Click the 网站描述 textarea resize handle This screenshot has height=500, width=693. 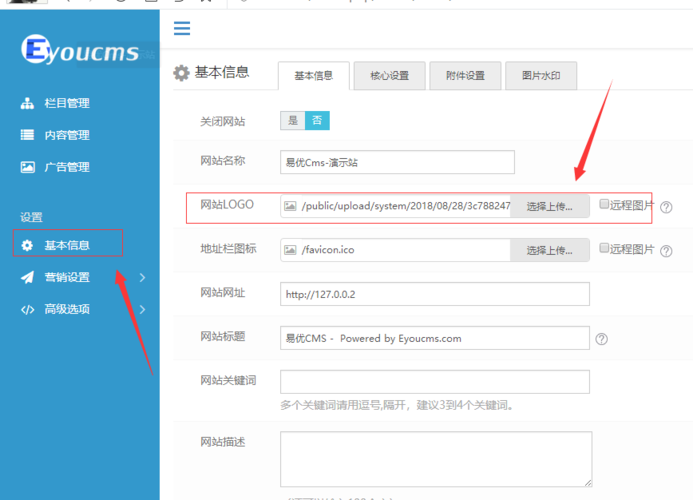[x=588, y=483]
